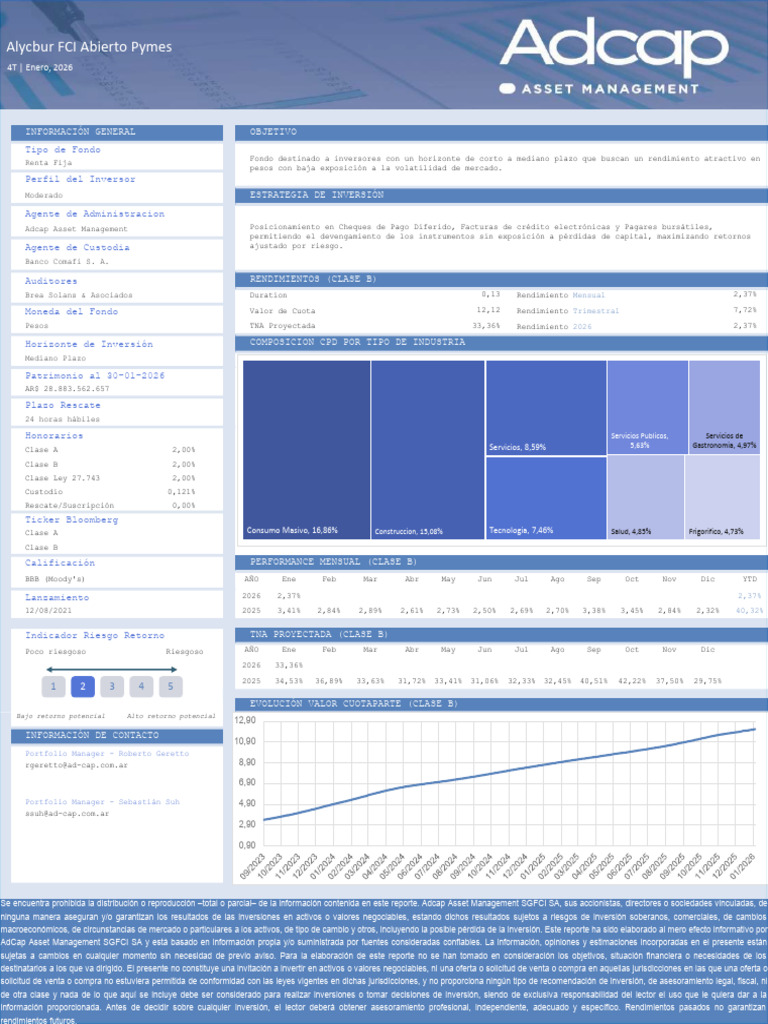The height and width of the screenshot is (1024, 768).
Task: Click the Construccion 15,08% treemap tile
Action: coord(428,450)
